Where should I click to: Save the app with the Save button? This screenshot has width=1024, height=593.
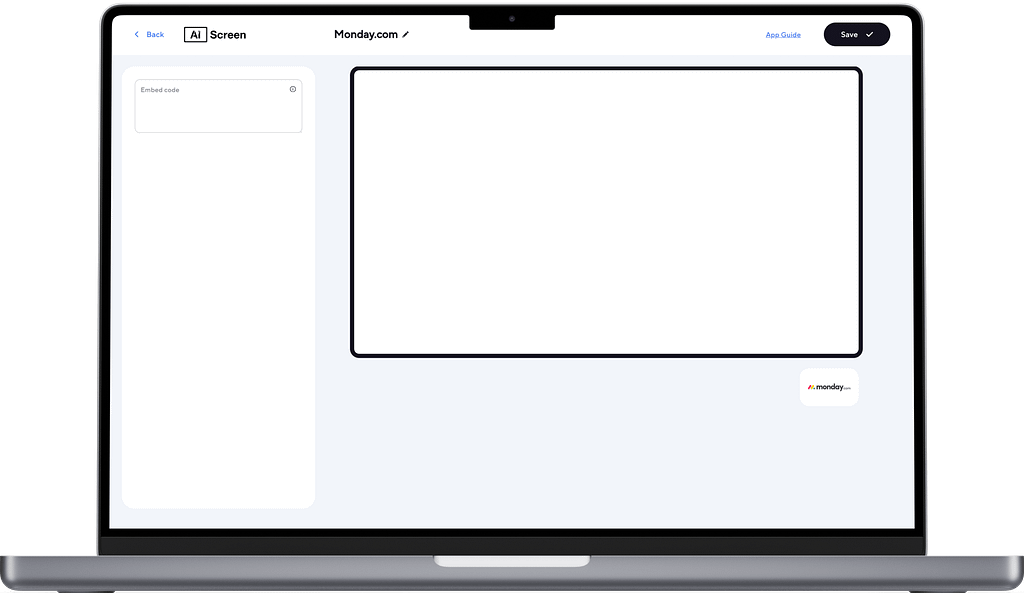(x=857, y=35)
